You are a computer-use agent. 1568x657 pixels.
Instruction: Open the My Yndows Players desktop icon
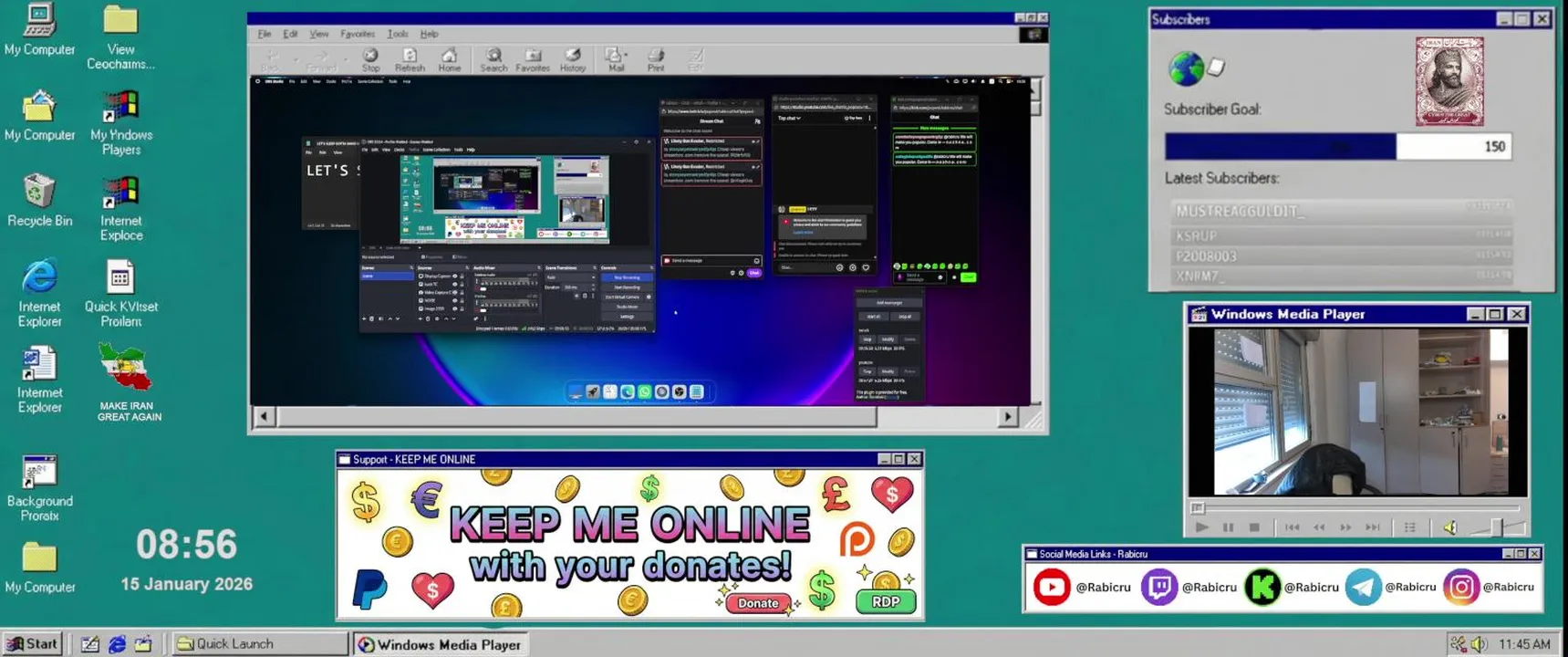click(120, 123)
